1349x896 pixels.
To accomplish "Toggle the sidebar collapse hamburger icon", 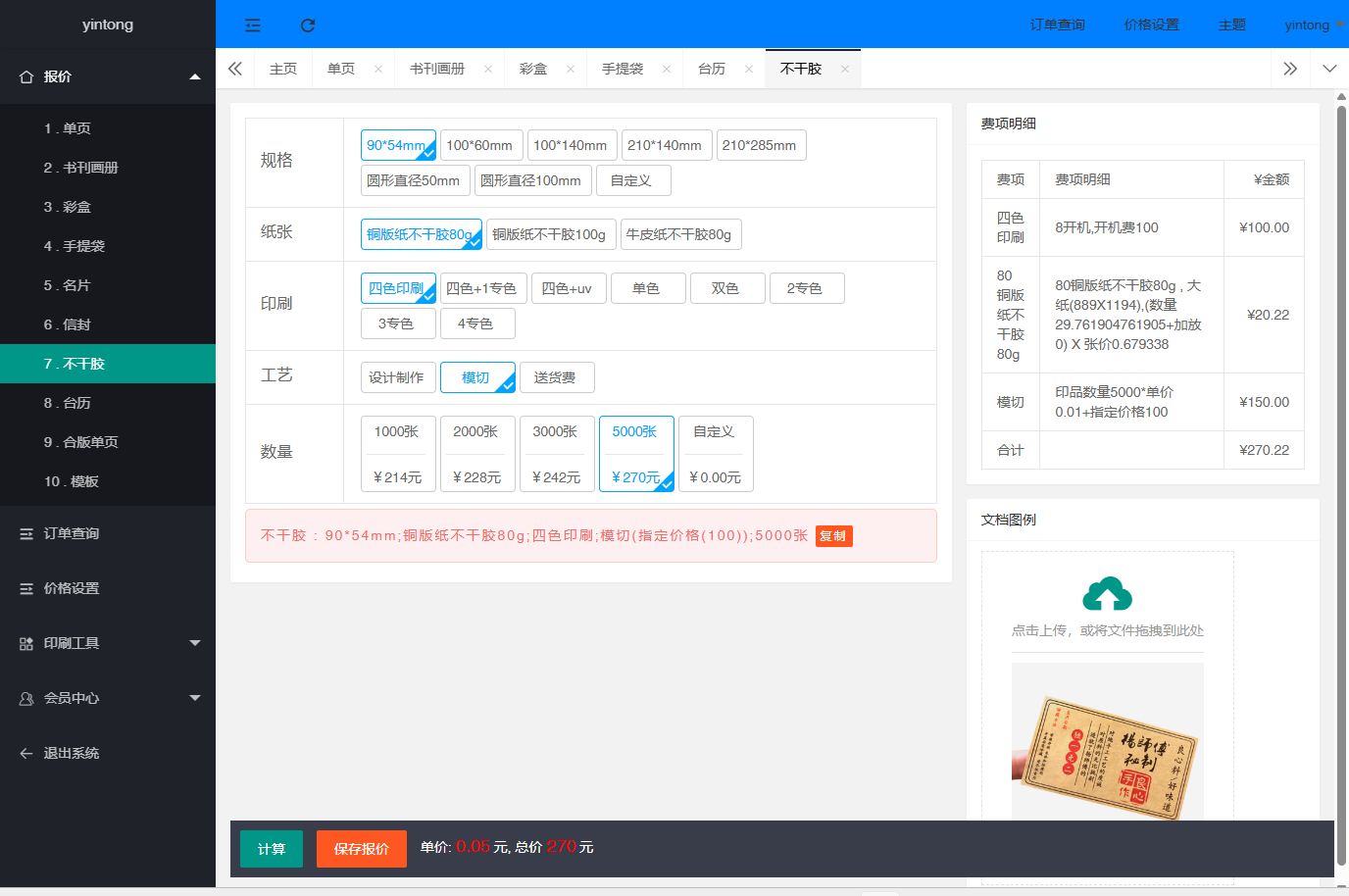I will click(253, 25).
